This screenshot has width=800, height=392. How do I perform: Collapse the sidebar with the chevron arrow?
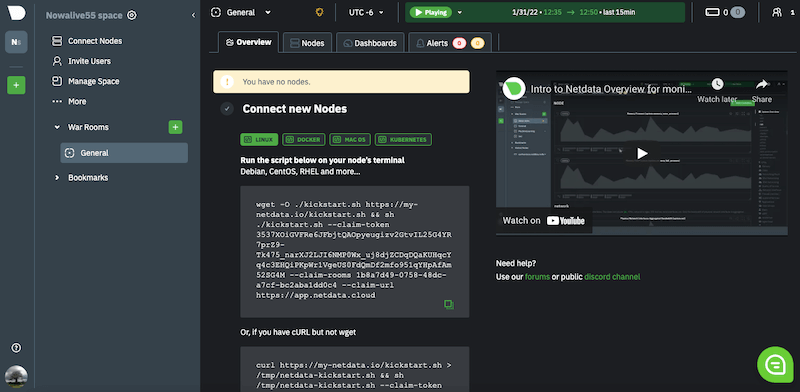pos(193,15)
